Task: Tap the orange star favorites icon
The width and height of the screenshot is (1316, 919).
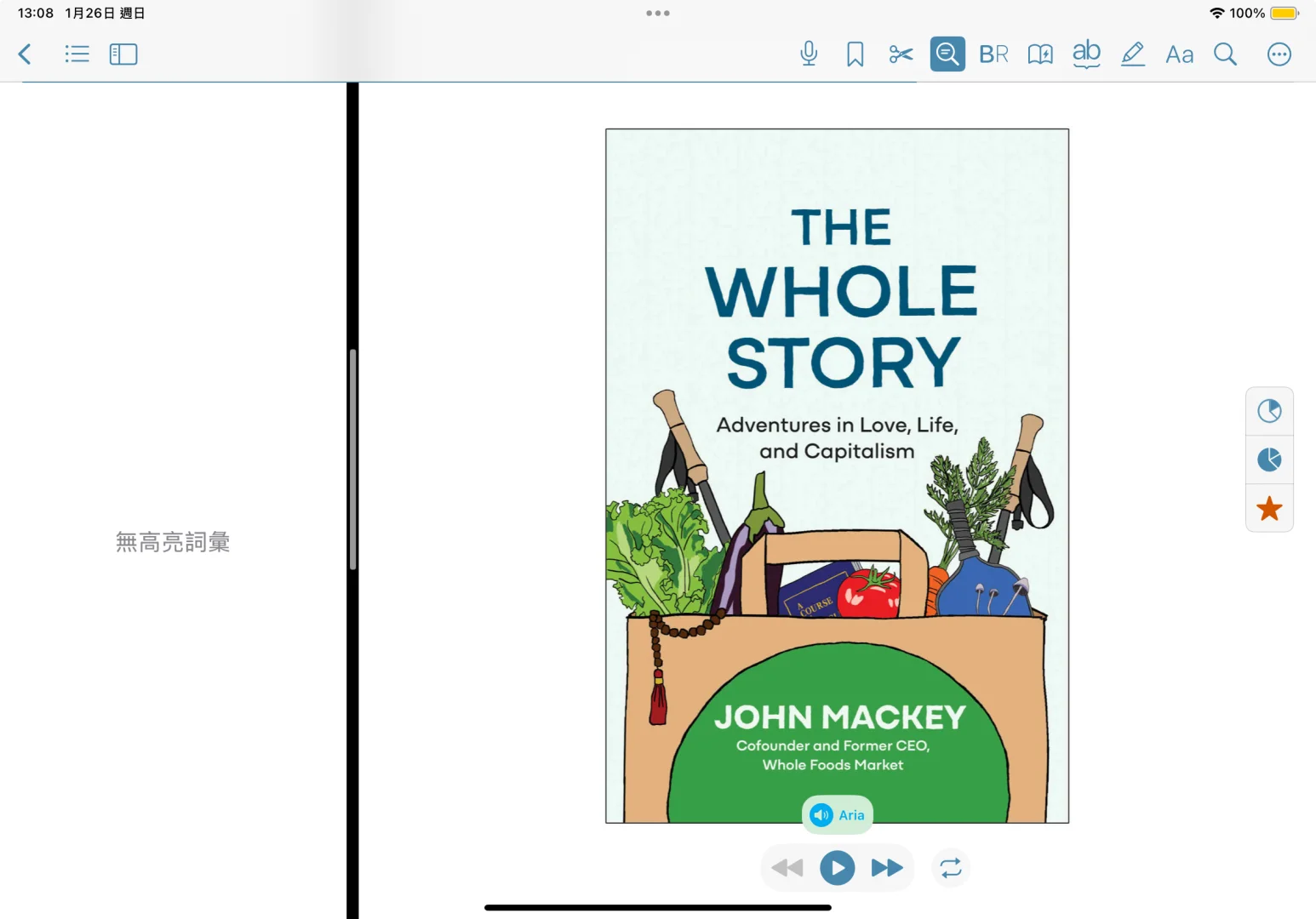Action: pyautogui.click(x=1269, y=509)
